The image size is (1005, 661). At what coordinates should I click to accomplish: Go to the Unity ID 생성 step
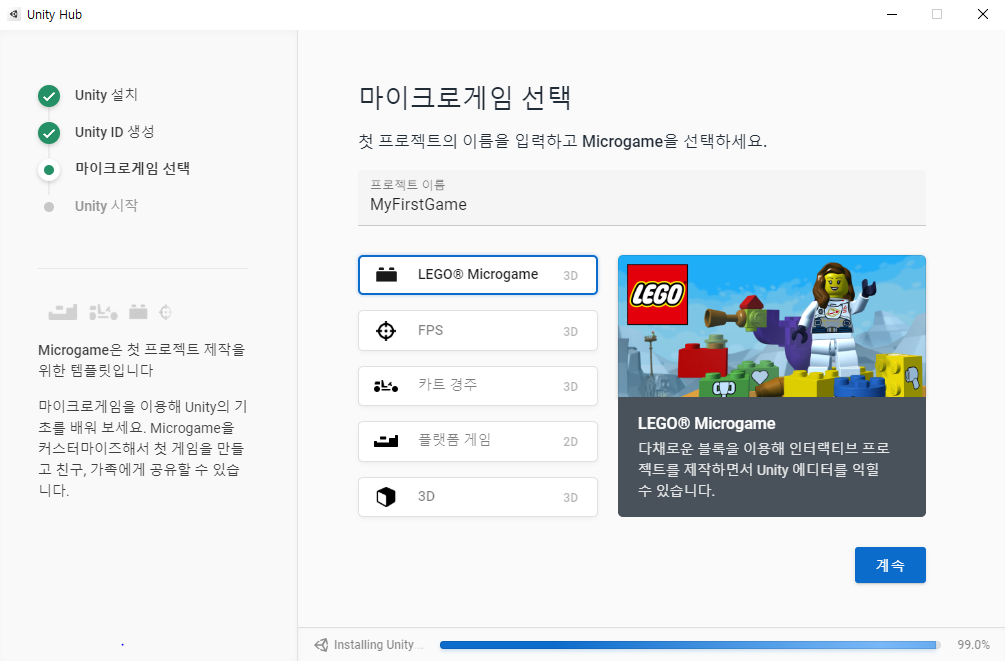pyautogui.click(x=115, y=132)
